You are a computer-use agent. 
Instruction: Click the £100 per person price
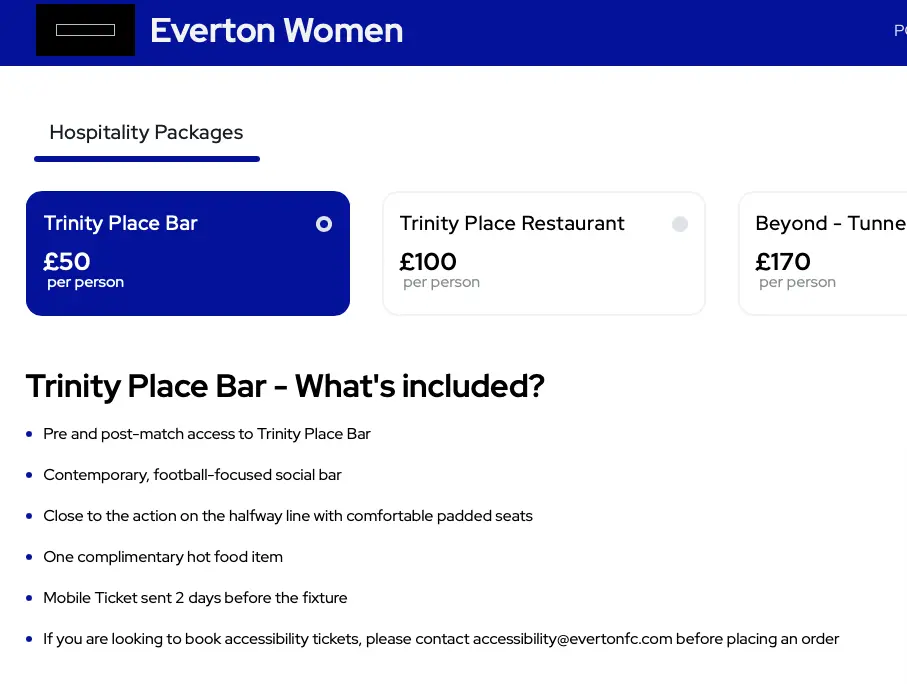(428, 262)
